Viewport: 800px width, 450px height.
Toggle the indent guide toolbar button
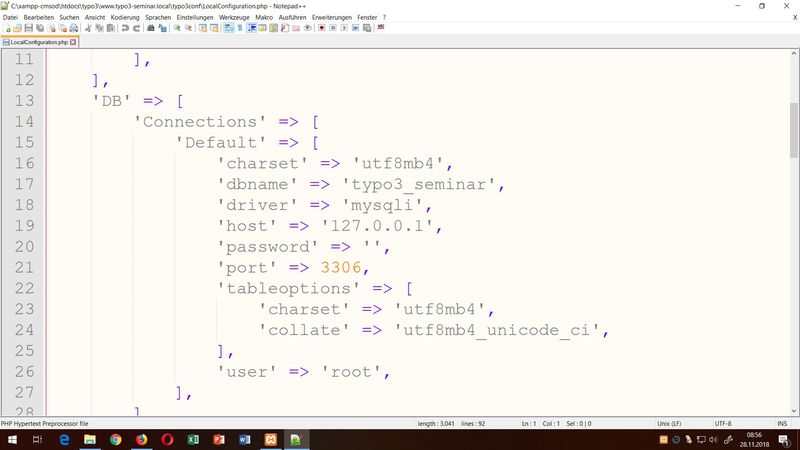point(252,28)
